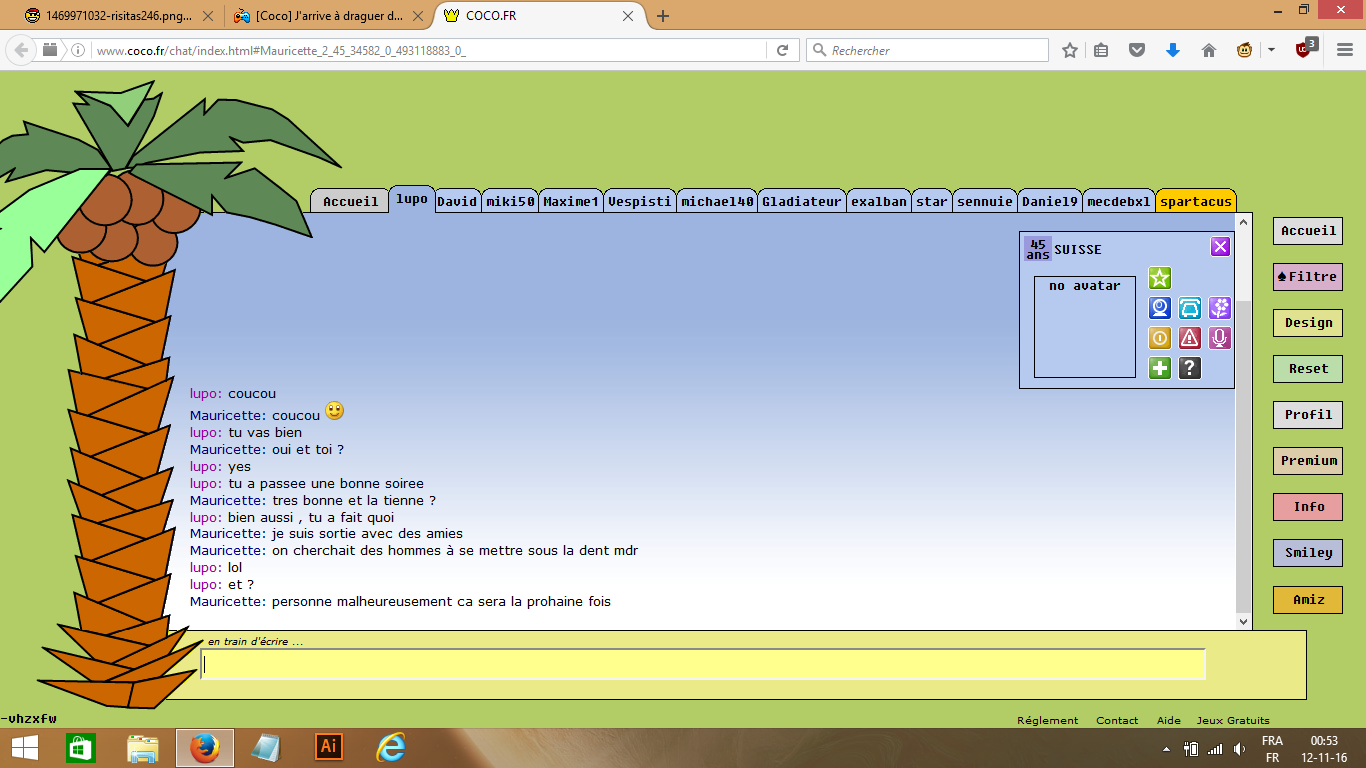The width and height of the screenshot is (1366, 768).
Task: Click the Greasemonkey monkey icon
Action: 1244,50
